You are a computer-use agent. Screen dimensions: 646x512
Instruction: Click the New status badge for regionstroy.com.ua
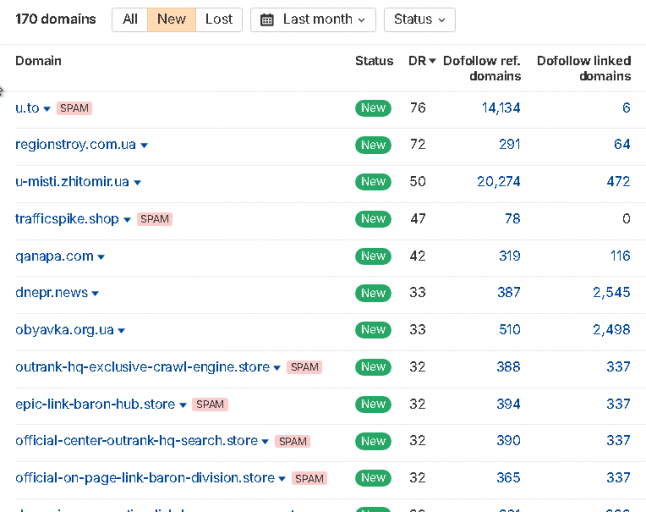(373, 145)
